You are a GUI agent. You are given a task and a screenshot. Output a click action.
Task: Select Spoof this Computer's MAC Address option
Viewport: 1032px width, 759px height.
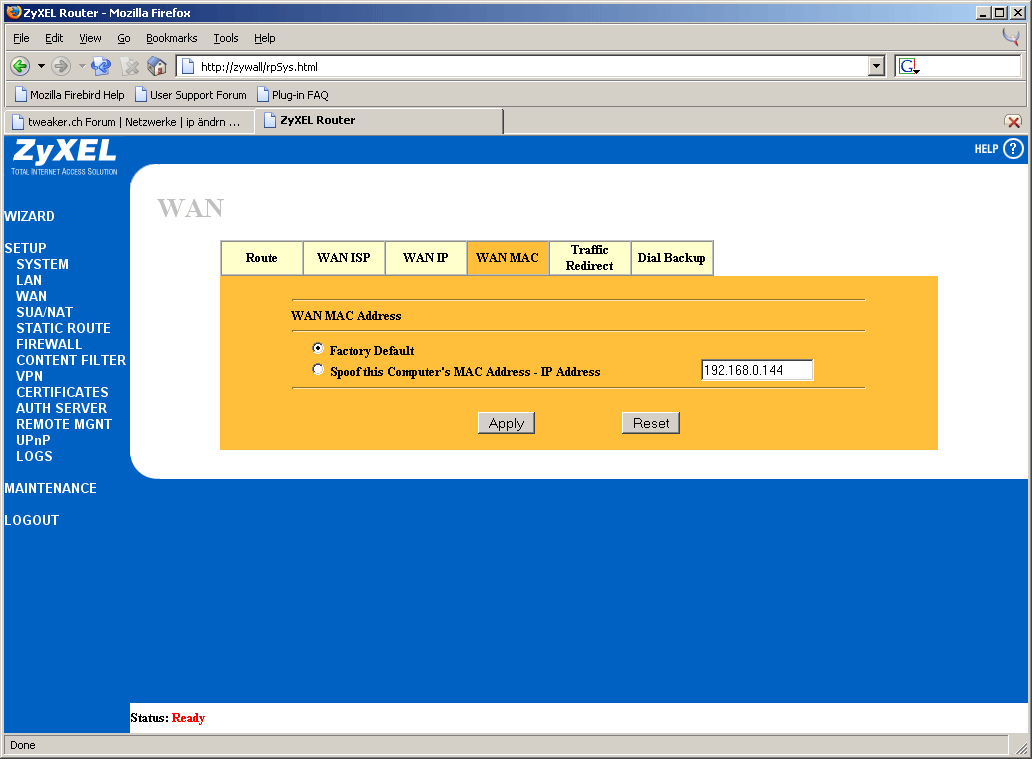point(318,370)
